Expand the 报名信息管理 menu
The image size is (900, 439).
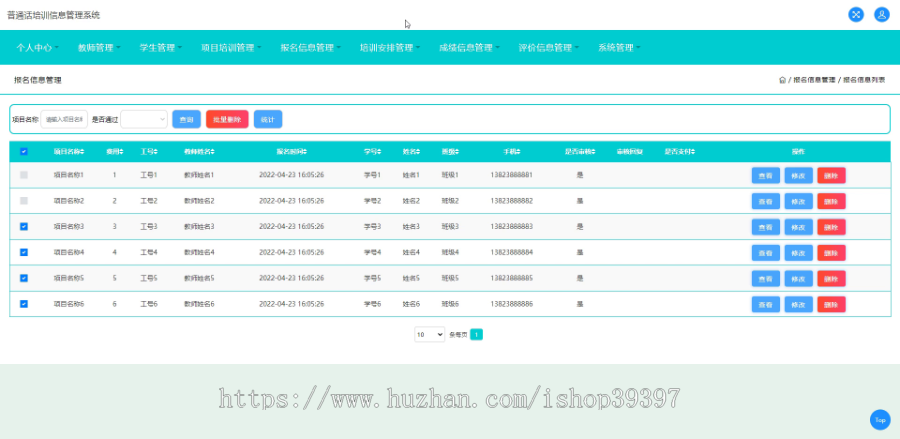click(x=311, y=48)
